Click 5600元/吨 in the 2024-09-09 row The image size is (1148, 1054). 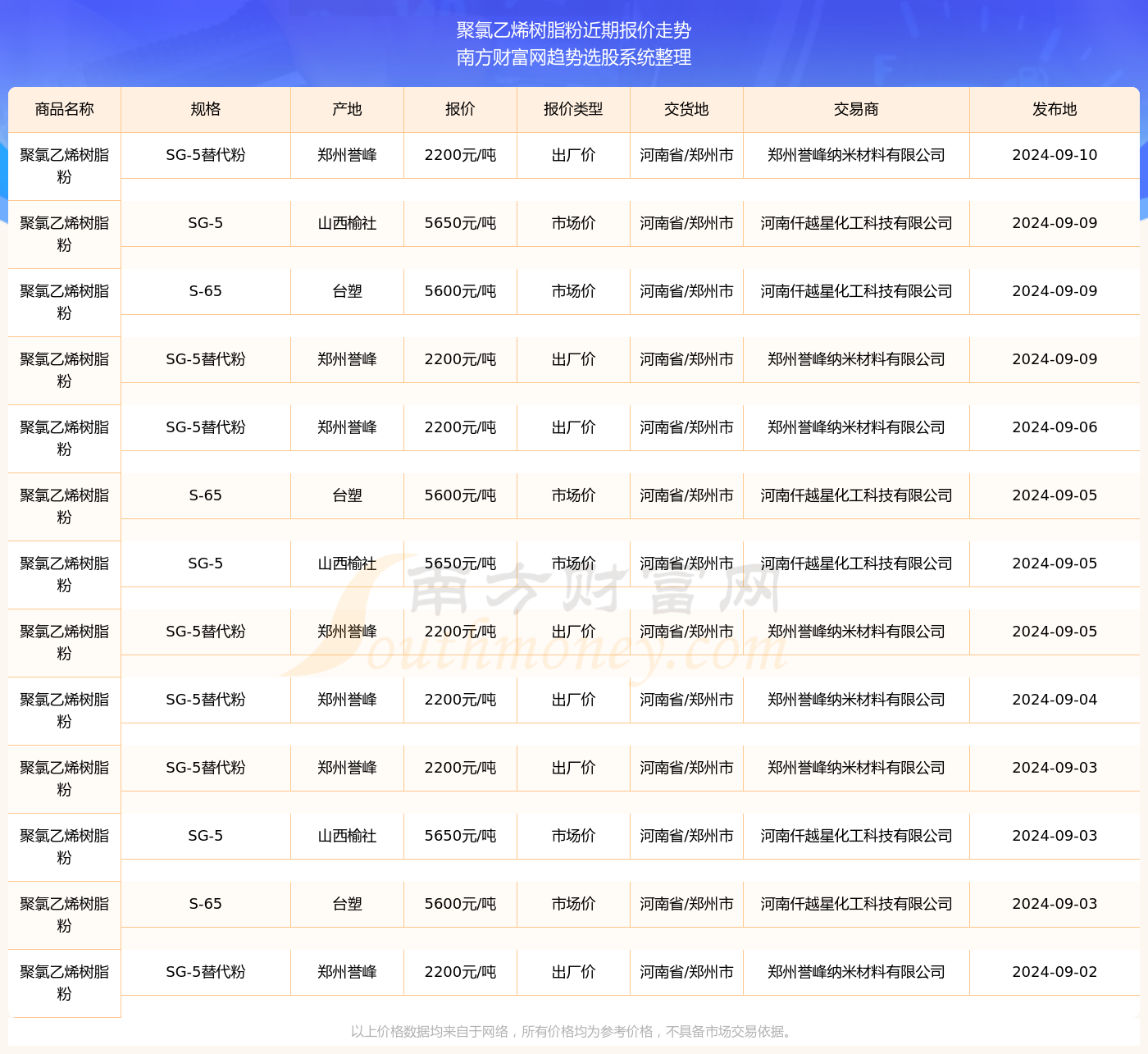(x=460, y=291)
